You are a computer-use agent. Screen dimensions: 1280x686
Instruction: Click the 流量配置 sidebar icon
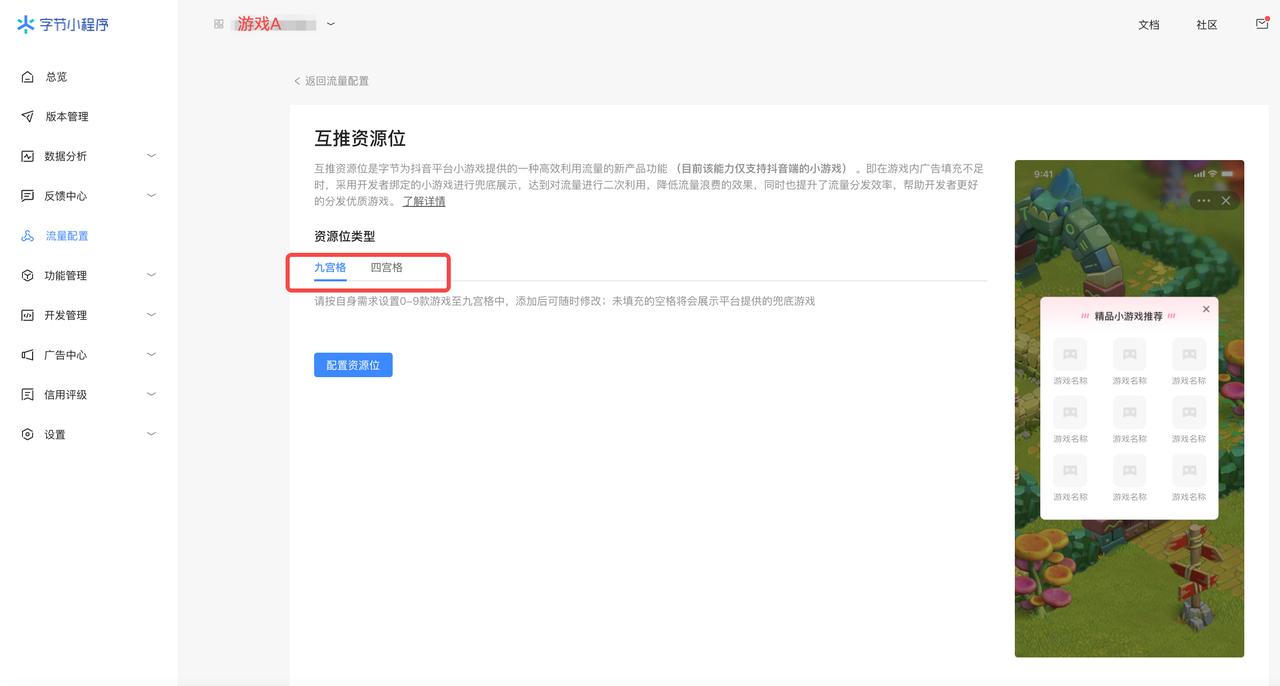tap(27, 236)
